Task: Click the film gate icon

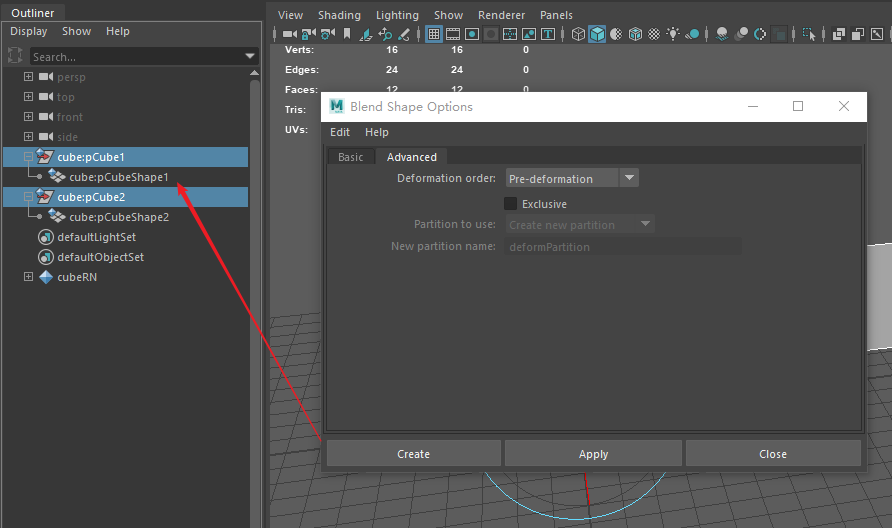Action: pos(453,34)
